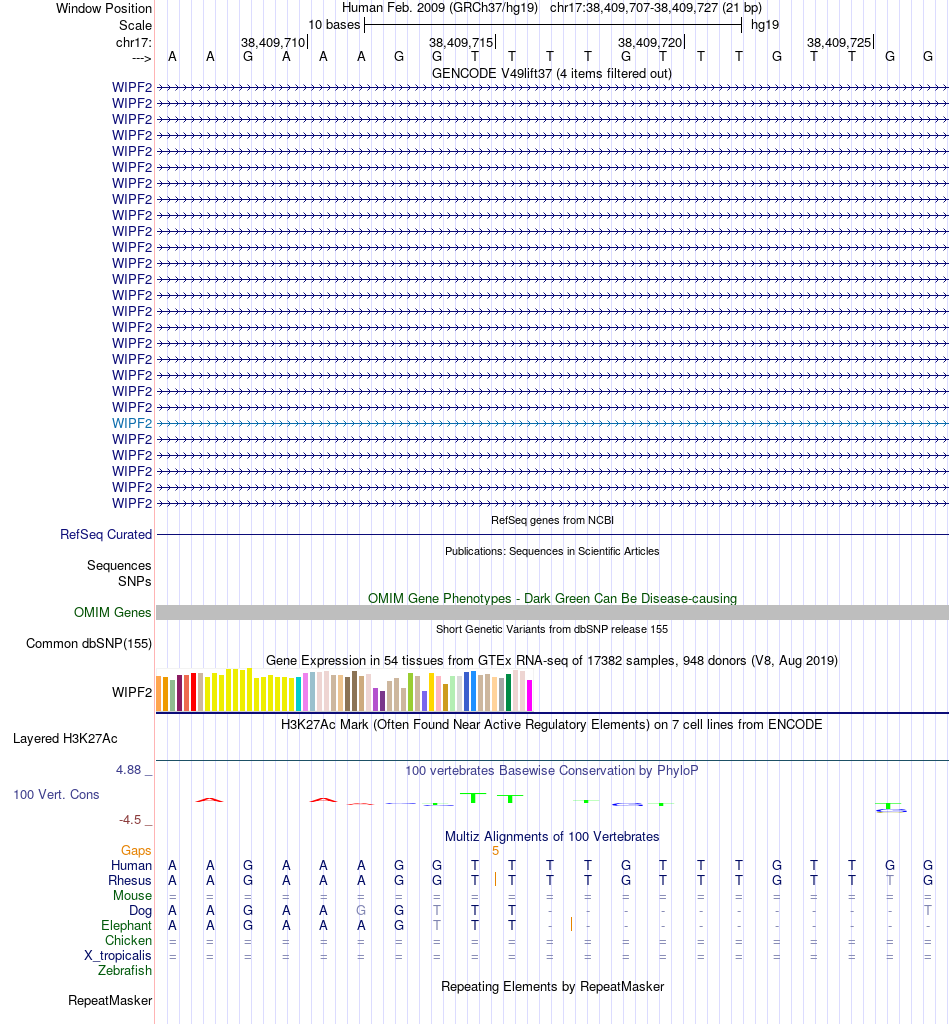
Task: Open Repeating Elements by RepeatMasker title
Action: point(552,986)
